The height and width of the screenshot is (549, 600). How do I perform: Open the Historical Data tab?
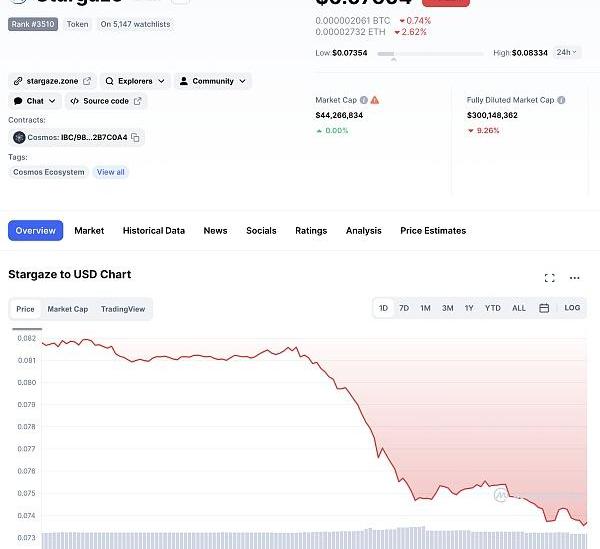click(154, 231)
